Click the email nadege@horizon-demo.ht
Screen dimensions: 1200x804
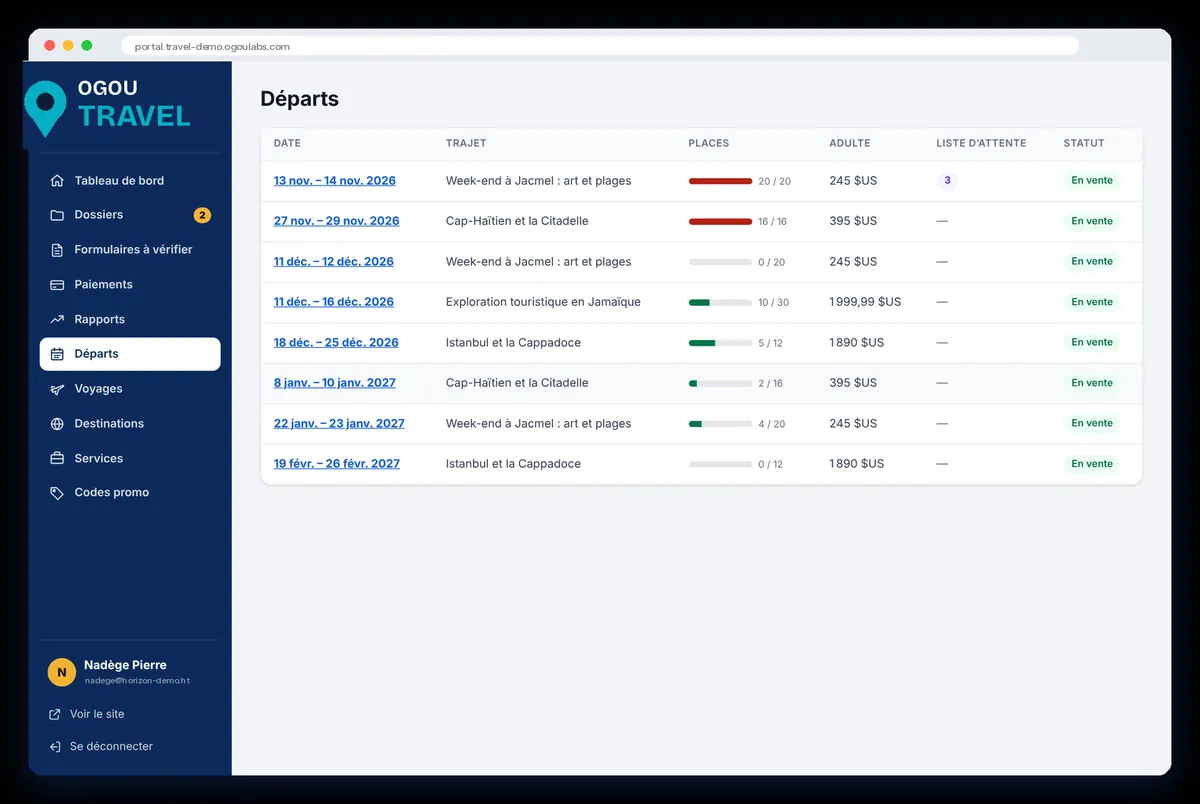tap(137, 681)
